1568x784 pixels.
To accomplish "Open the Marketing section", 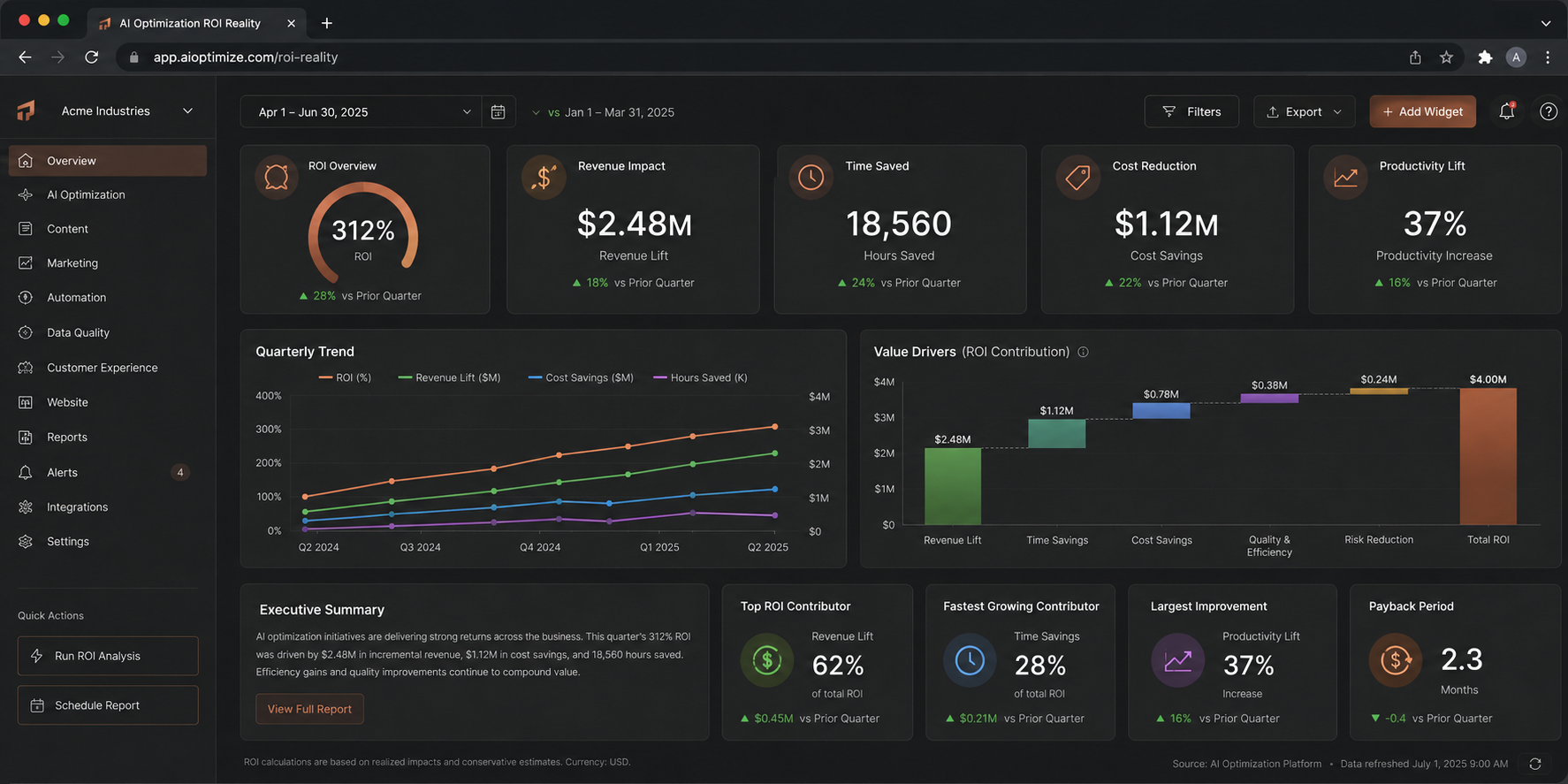I will pyautogui.click(x=108, y=263).
